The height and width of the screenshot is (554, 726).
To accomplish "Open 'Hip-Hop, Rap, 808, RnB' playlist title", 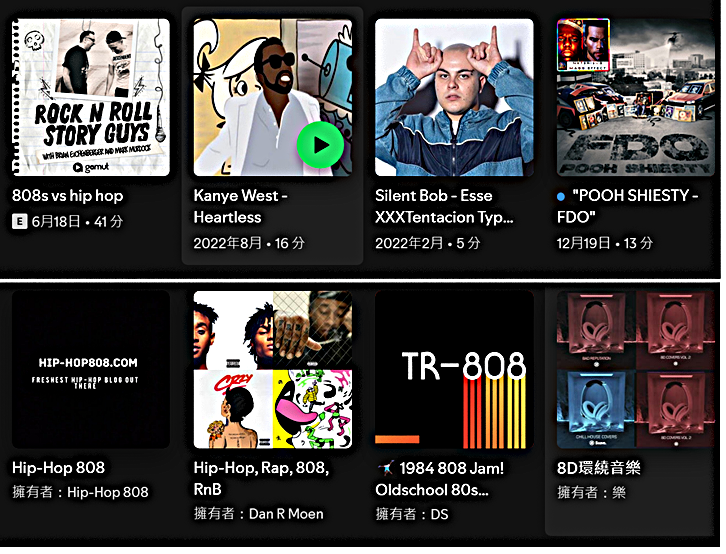I will click(261, 478).
